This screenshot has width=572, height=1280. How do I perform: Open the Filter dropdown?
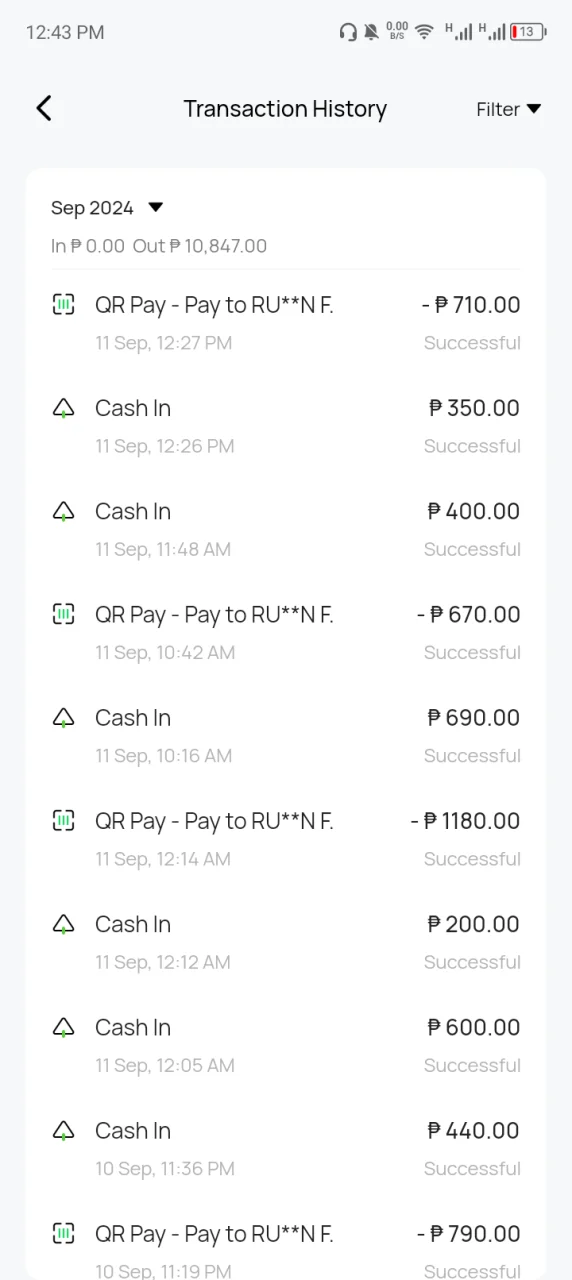(x=508, y=109)
